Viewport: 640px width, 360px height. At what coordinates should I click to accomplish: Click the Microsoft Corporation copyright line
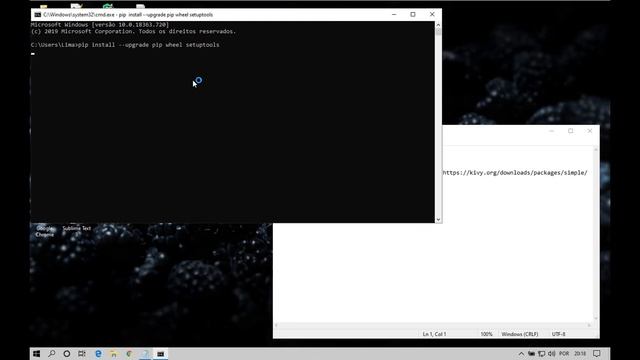click(x=133, y=31)
